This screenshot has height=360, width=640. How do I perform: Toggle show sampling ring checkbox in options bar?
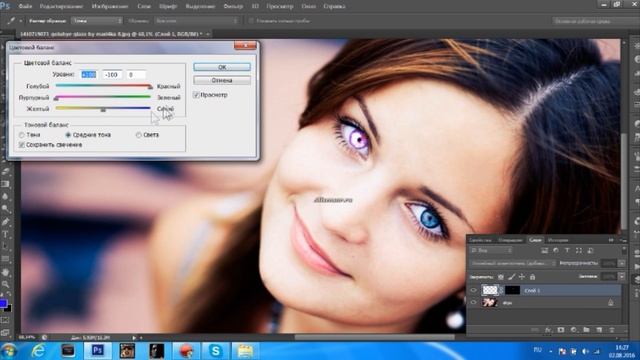tap(251, 20)
